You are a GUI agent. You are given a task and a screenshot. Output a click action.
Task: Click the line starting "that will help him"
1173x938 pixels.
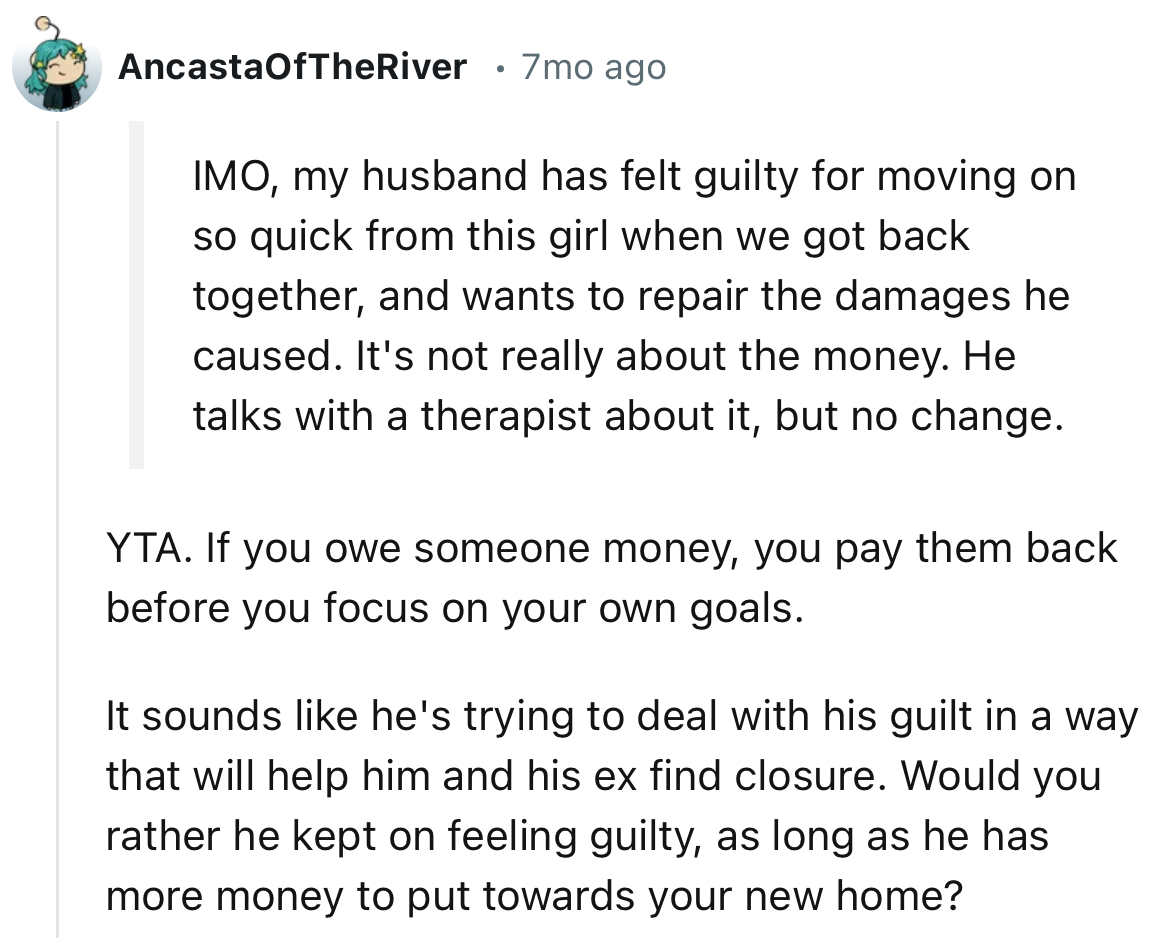pos(602,776)
